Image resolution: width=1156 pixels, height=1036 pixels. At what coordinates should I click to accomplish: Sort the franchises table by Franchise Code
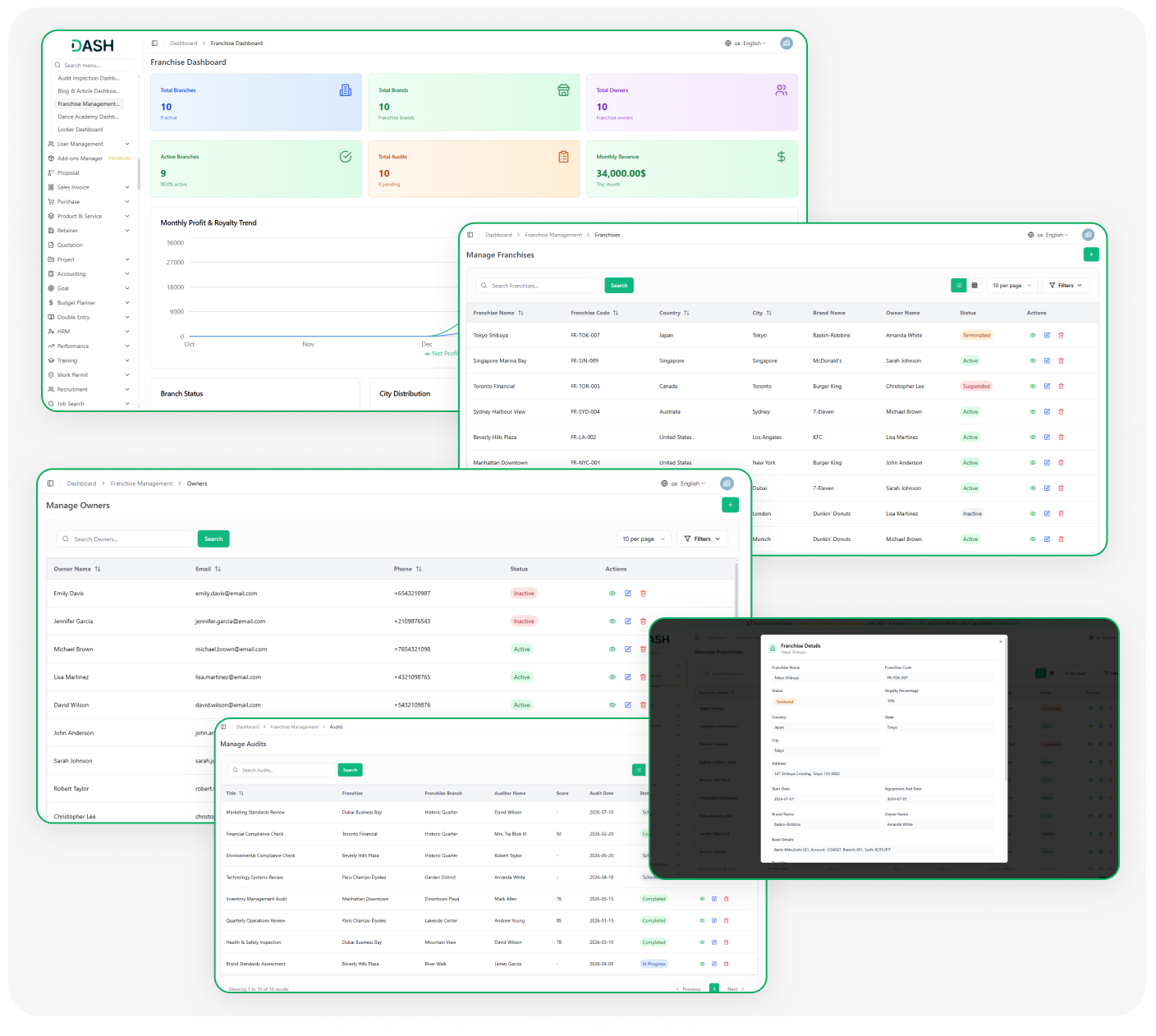coord(594,313)
